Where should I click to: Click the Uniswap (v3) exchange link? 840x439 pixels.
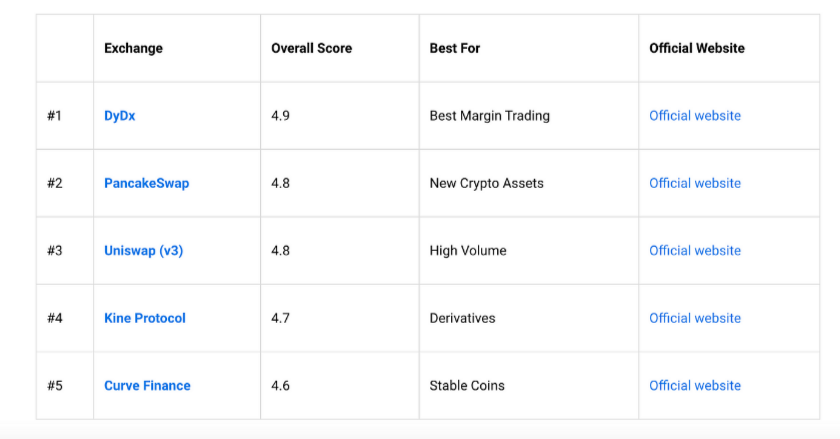pyautogui.click(x=143, y=251)
